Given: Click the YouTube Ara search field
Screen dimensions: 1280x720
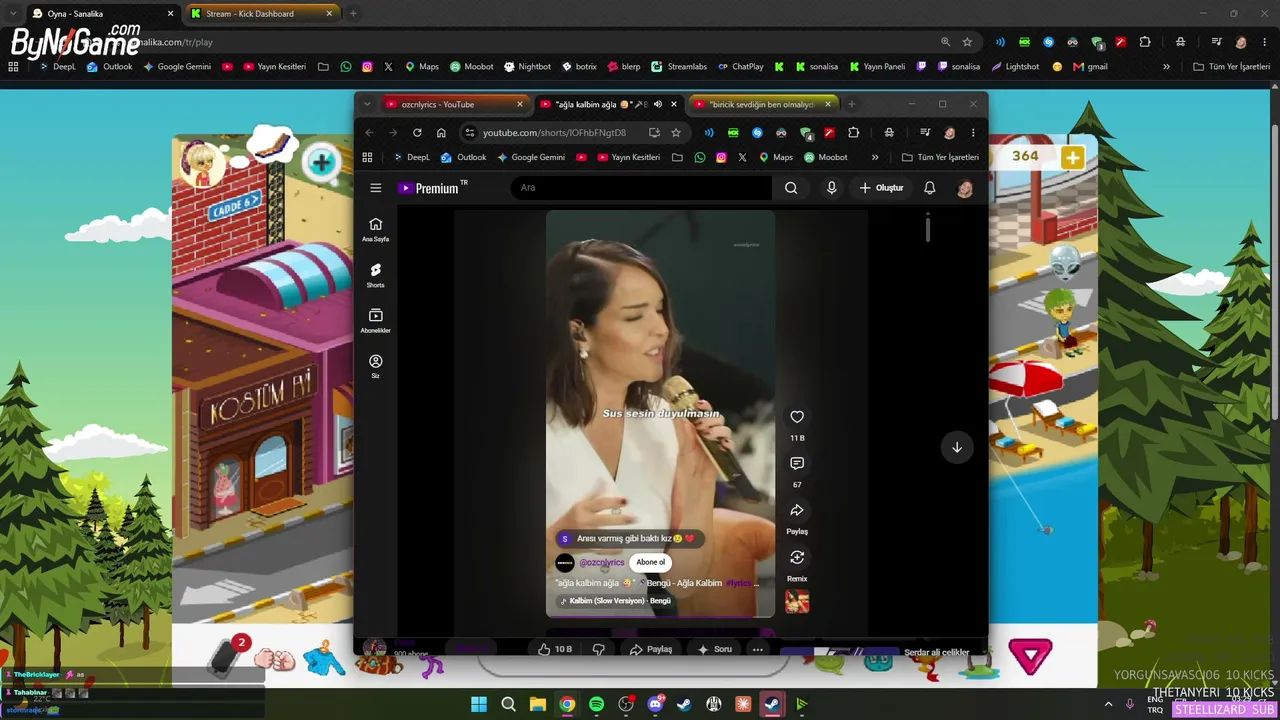Looking at the screenshot, I should (x=642, y=188).
